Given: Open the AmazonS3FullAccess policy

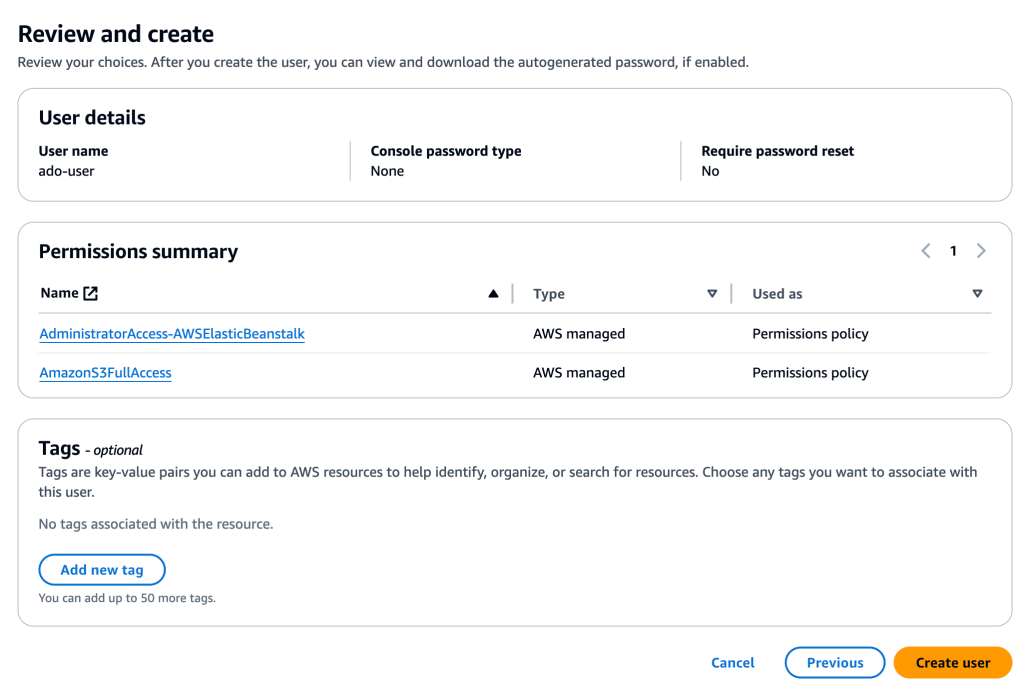Looking at the screenshot, I should [105, 372].
